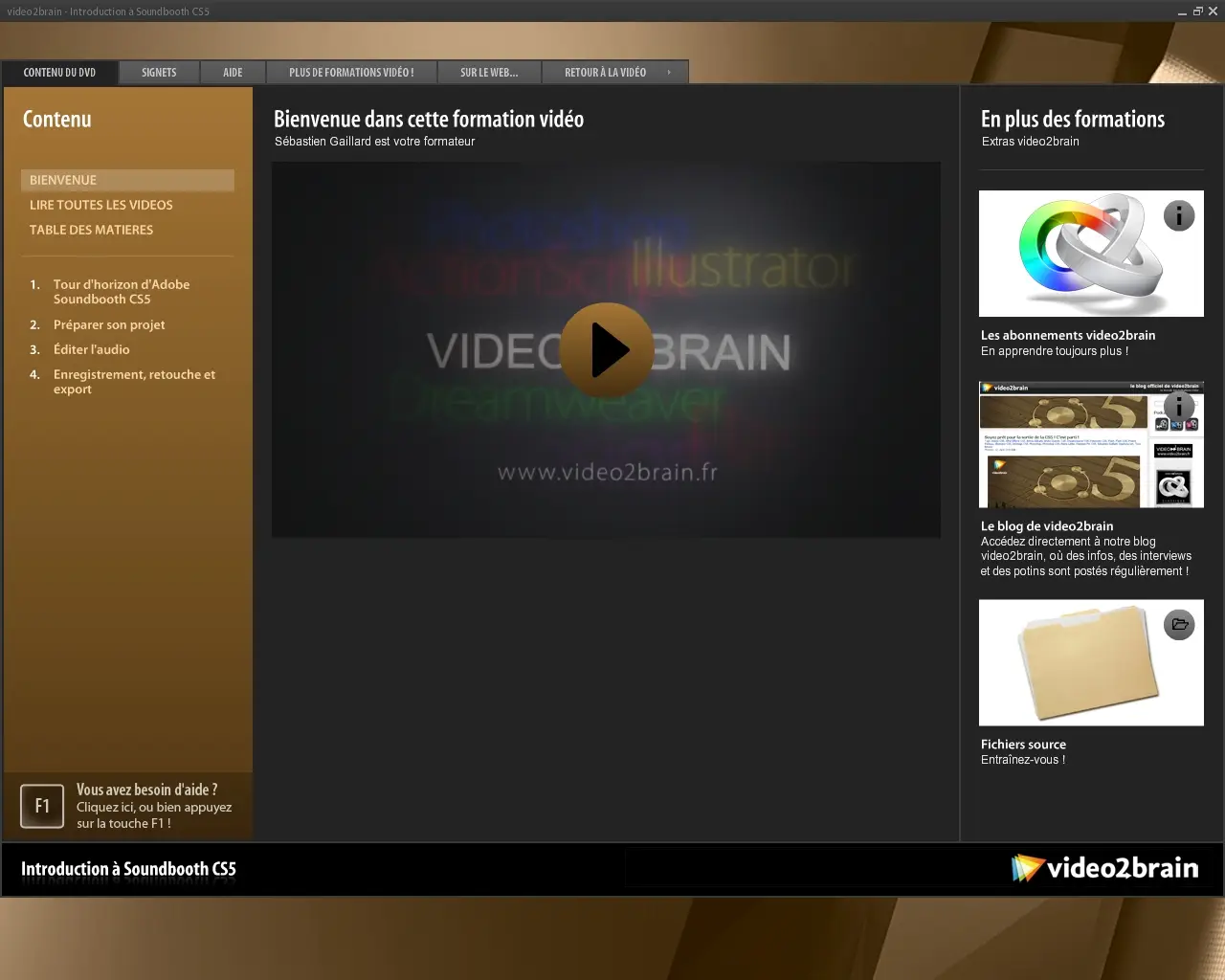Click arrow next to Retour à la vidéo
Image resolution: width=1225 pixels, height=980 pixels.
click(x=669, y=73)
